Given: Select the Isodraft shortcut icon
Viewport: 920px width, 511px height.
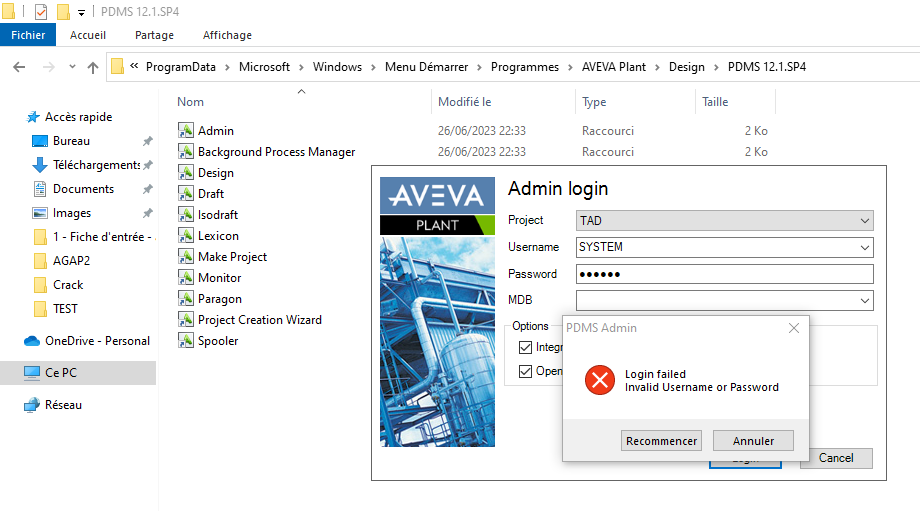Looking at the screenshot, I should 186,215.
